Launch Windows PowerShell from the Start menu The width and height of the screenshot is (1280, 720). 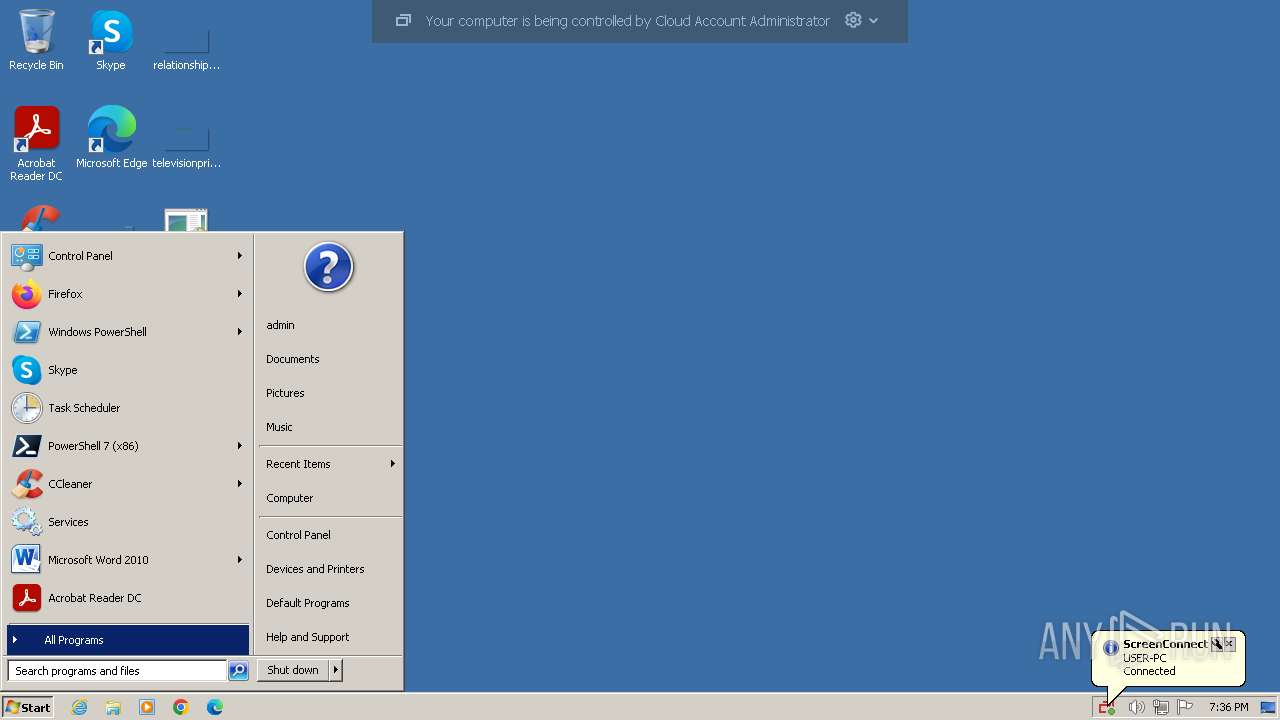pos(128,332)
